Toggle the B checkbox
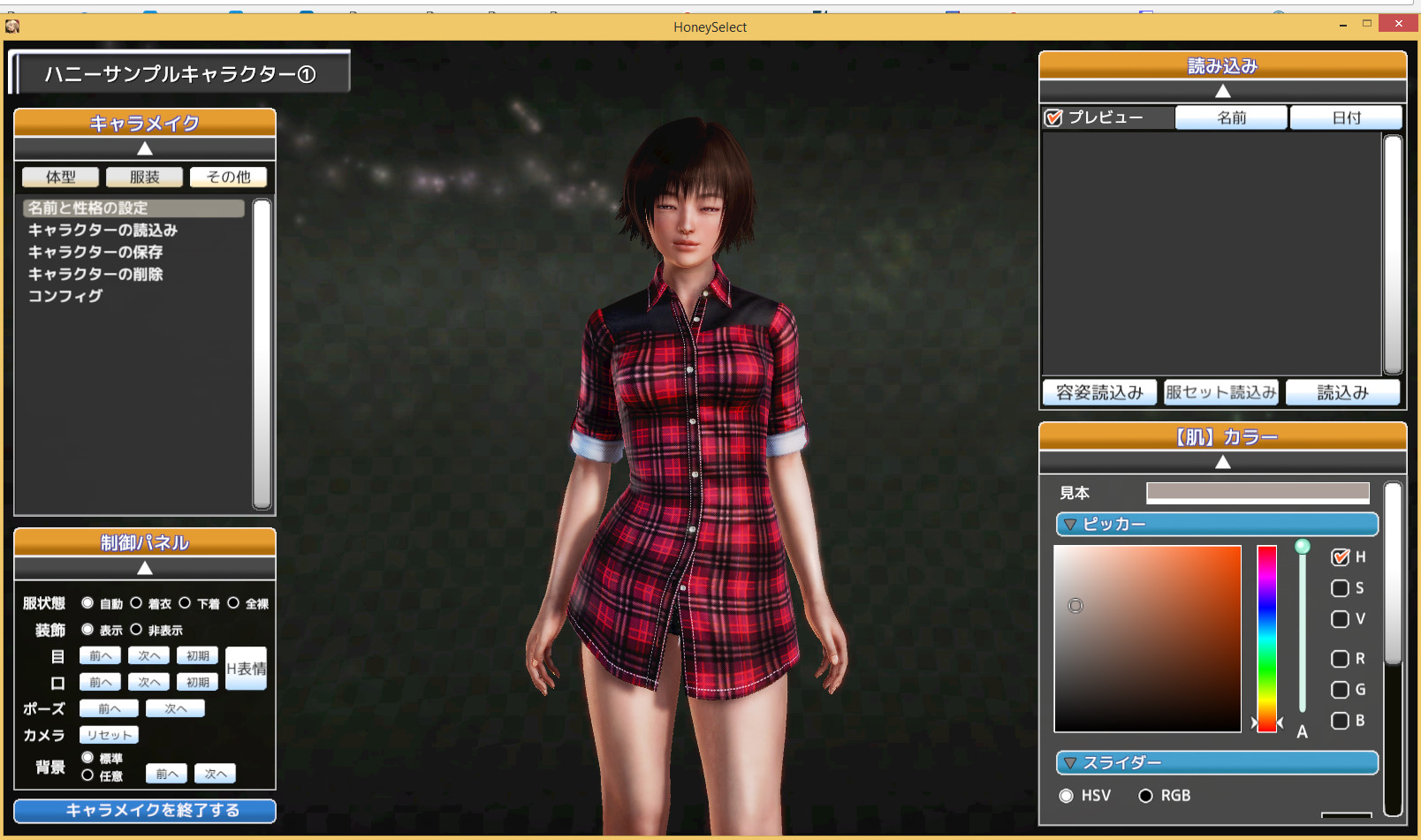Viewport: 1421px width, 840px height. click(x=1340, y=721)
